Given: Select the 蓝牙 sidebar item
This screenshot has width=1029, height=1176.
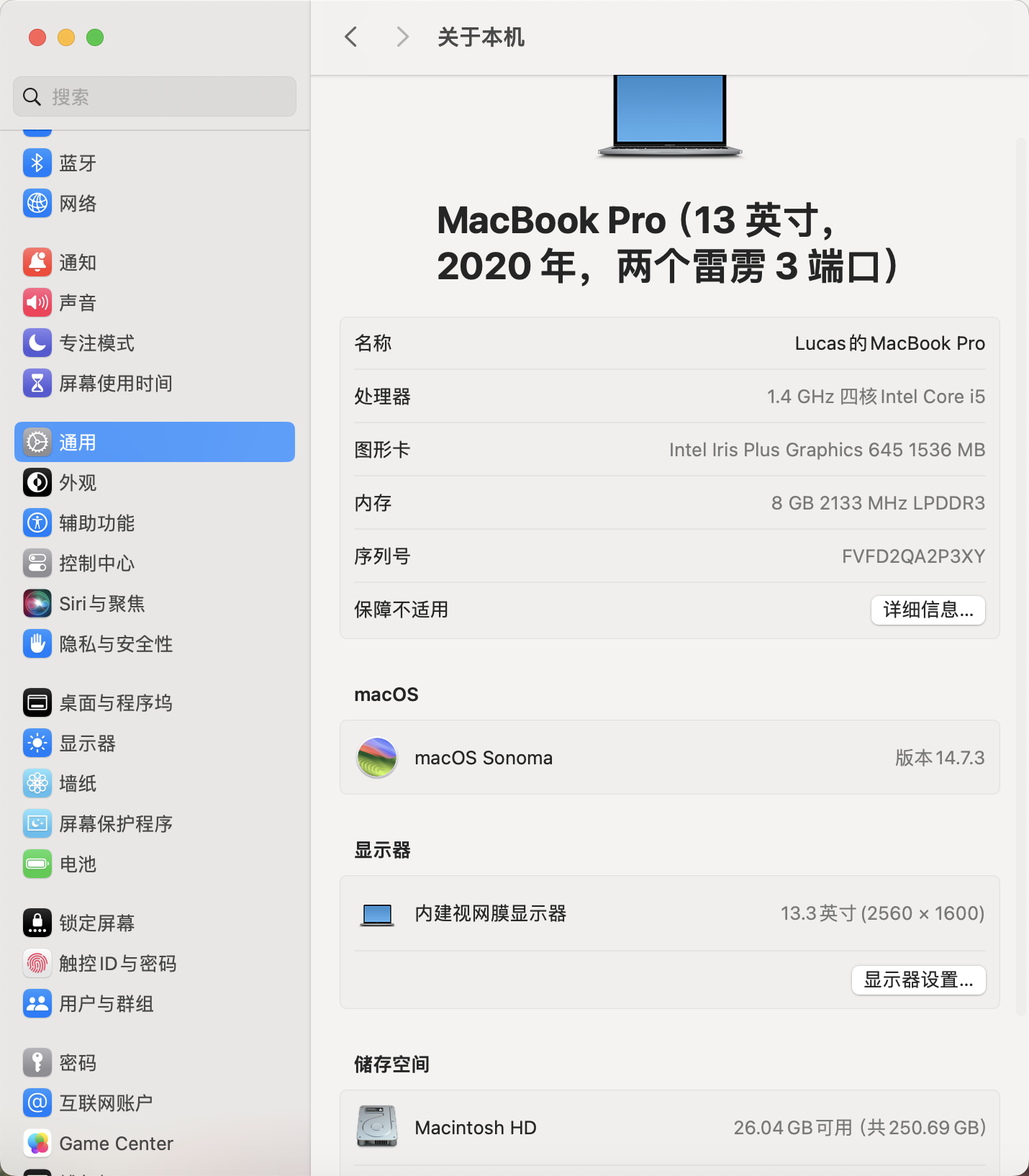Looking at the screenshot, I should click(x=155, y=163).
